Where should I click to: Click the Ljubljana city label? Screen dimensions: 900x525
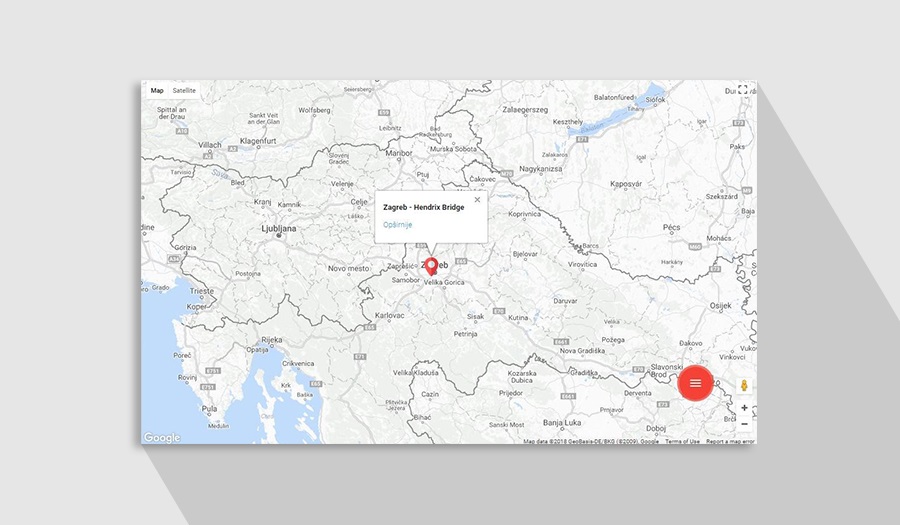tap(279, 228)
